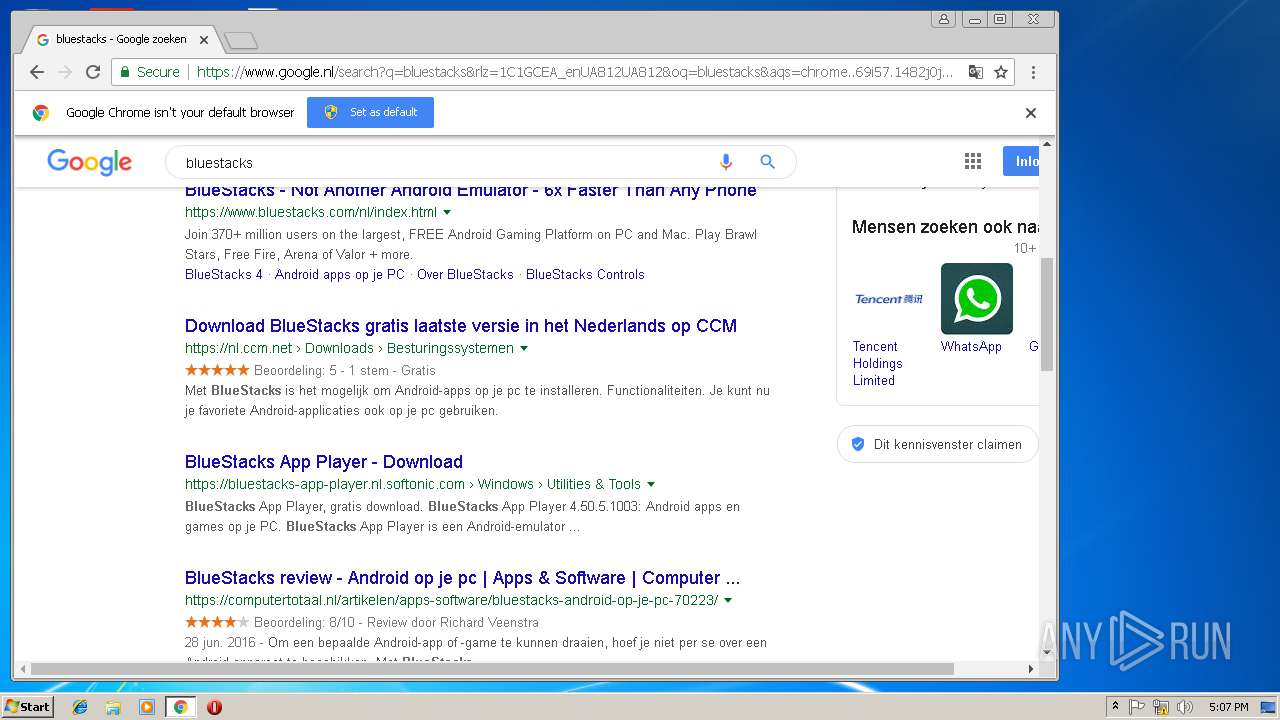This screenshot has height=720, width=1280.
Task: Open Android apps op je PC sitelink
Action: [340, 274]
